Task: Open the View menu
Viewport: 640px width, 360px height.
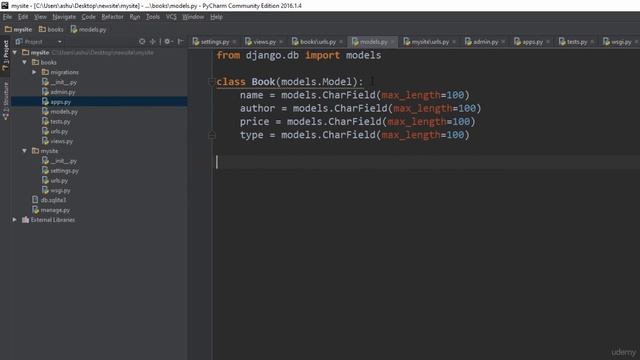Action: pos(40,17)
